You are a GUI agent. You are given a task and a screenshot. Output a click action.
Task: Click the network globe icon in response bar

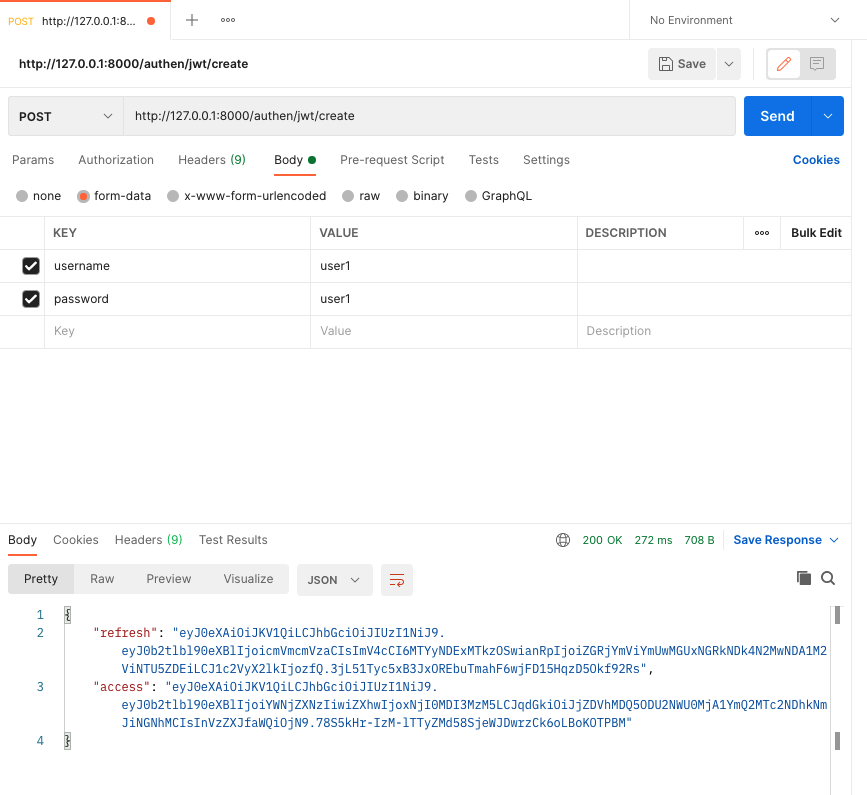point(563,540)
